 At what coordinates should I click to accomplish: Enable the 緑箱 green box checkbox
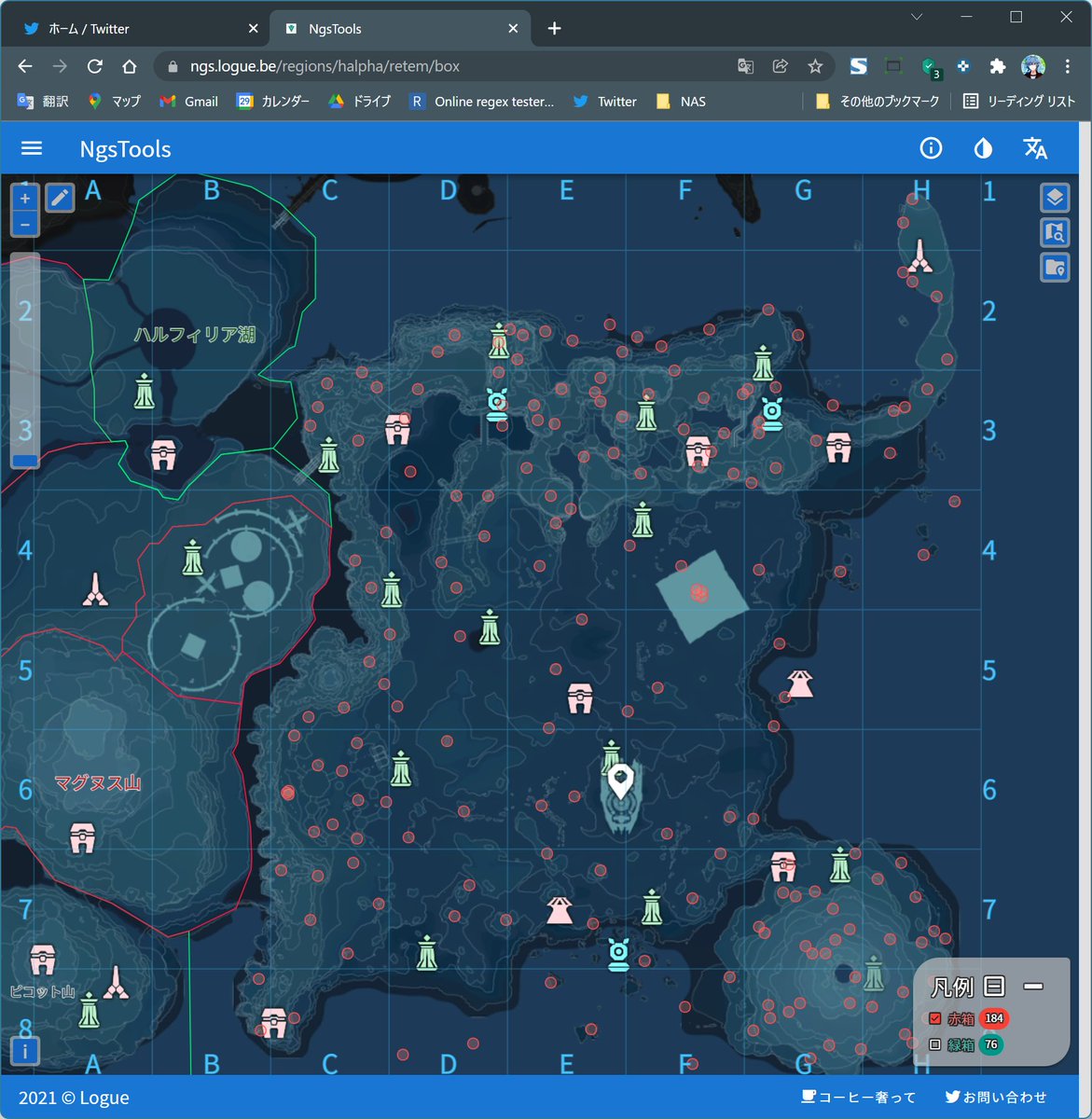(x=935, y=1044)
